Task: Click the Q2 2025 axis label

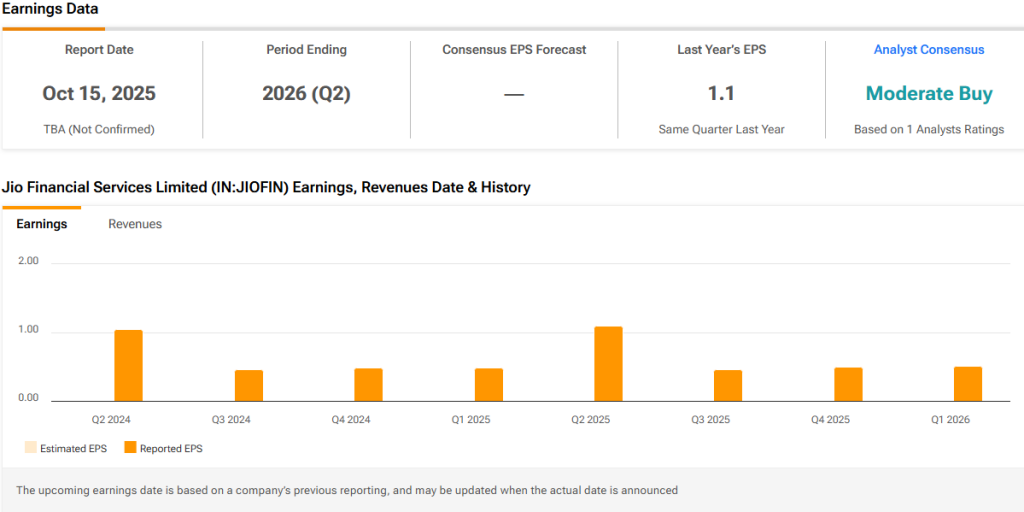Action: click(590, 420)
